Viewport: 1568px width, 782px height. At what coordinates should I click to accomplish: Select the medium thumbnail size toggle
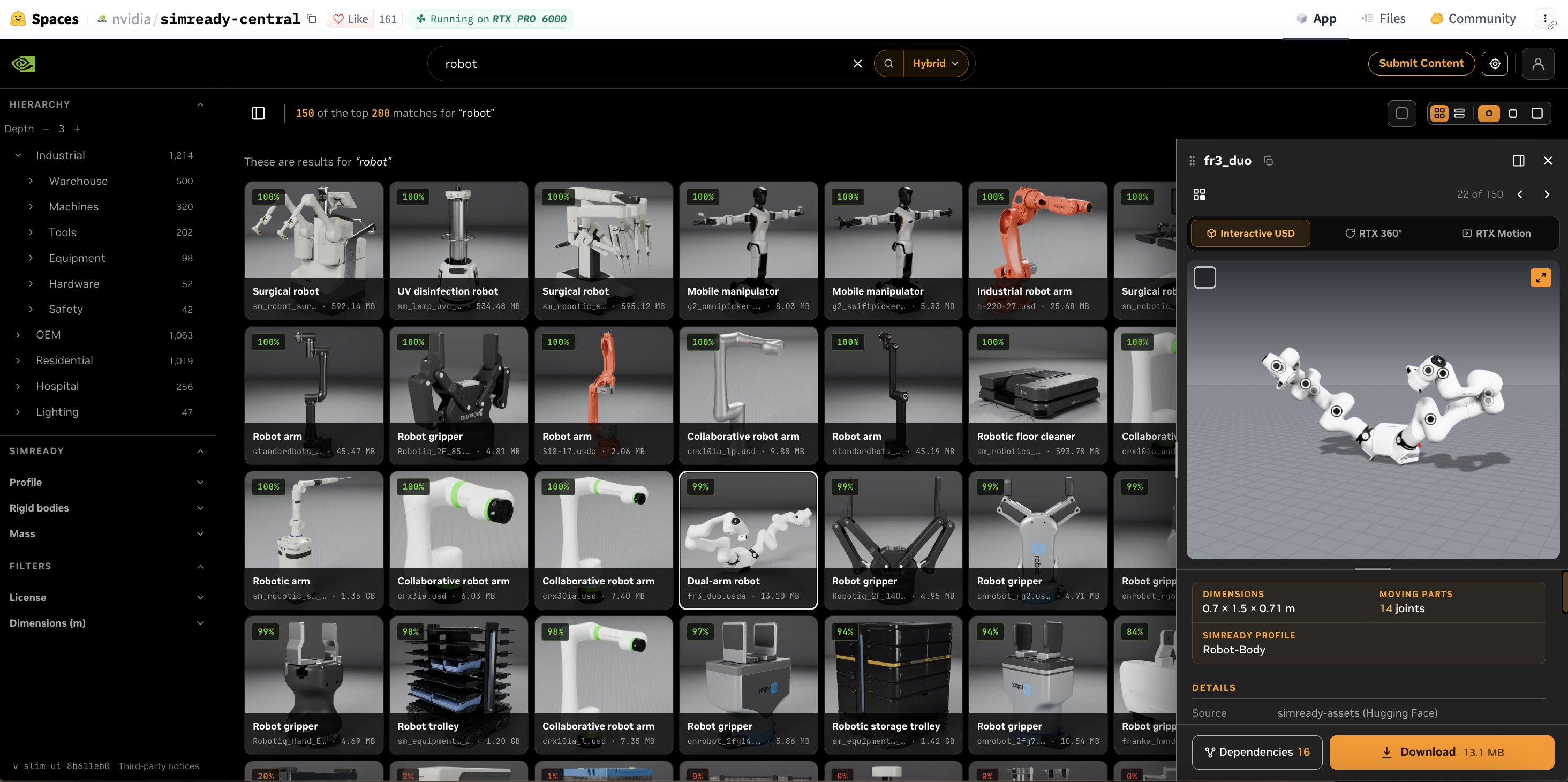tap(1513, 113)
